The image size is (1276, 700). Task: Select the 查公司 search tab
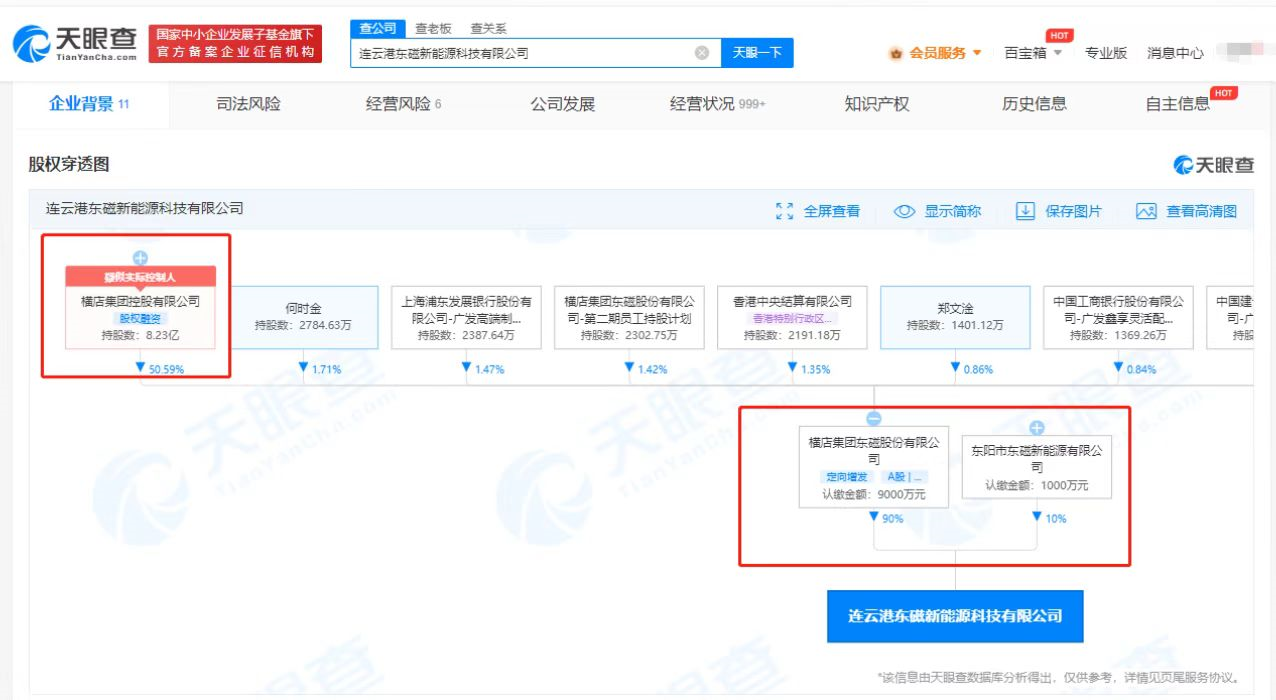pyautogui.click(x=378, y=28)
